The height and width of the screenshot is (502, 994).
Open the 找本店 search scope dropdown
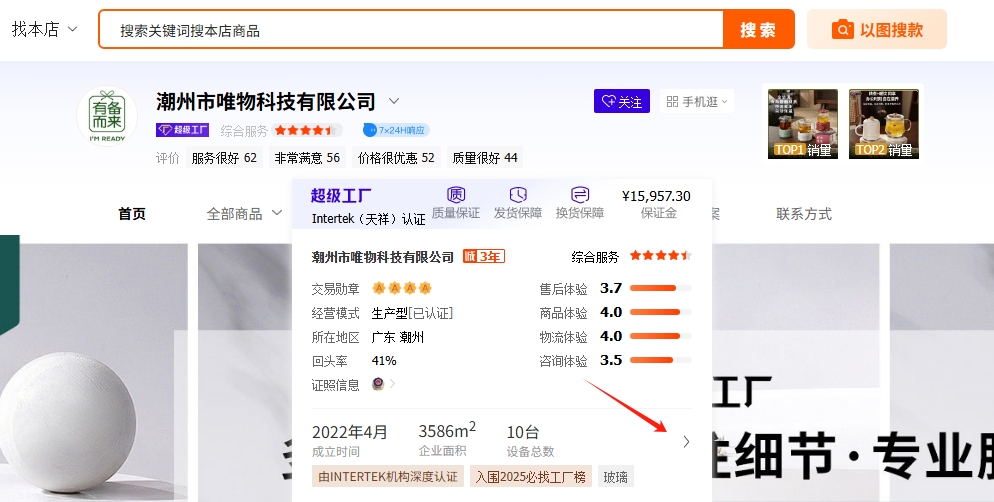coord(44,29)
